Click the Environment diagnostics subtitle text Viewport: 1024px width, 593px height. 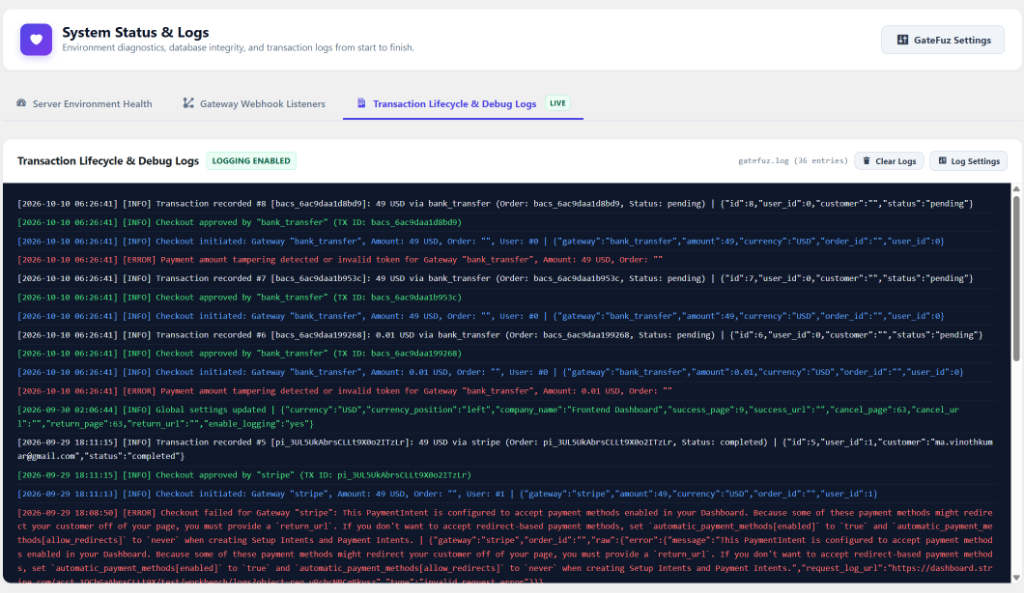pos(238,48)
